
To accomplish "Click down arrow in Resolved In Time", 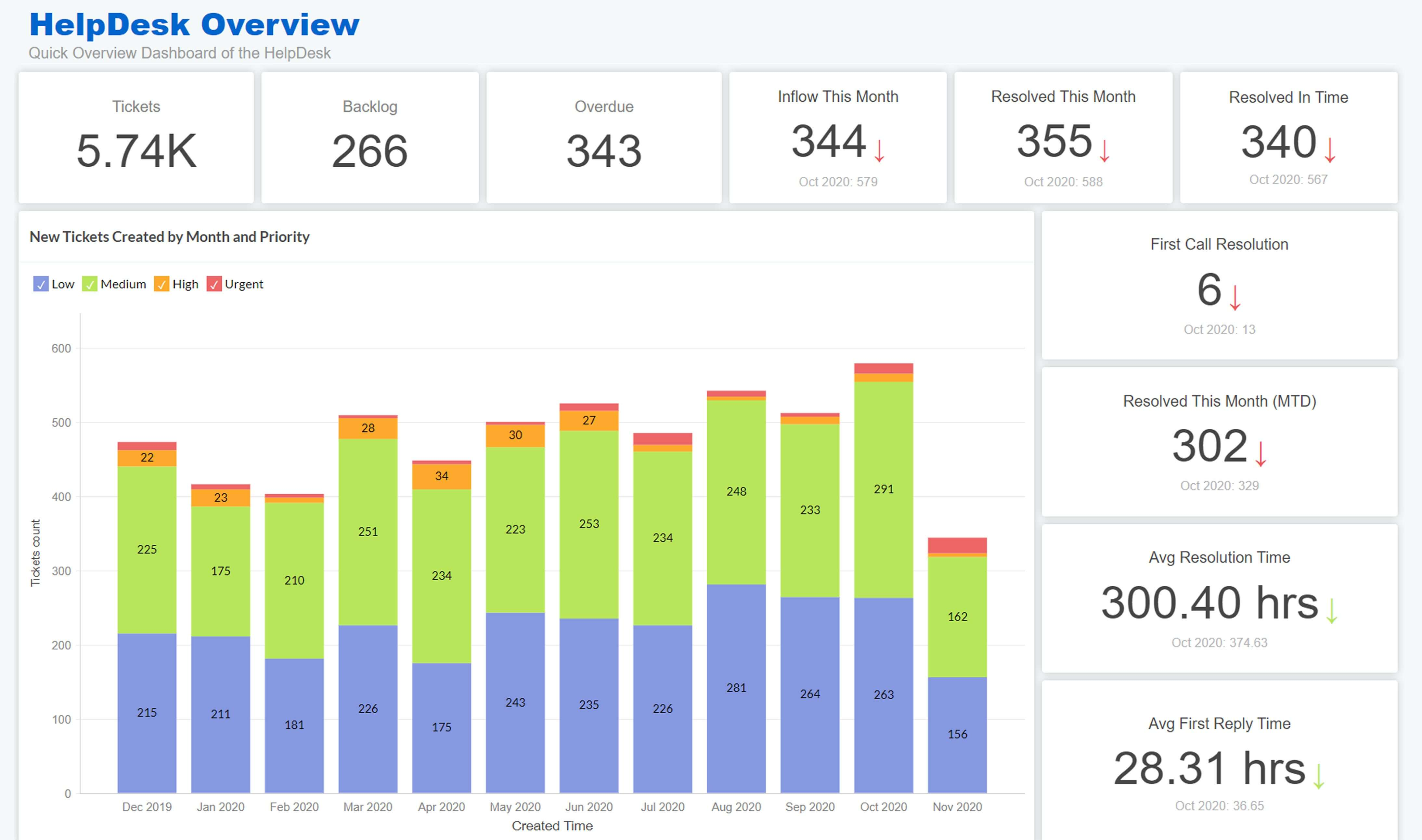I will (1330, 151).
